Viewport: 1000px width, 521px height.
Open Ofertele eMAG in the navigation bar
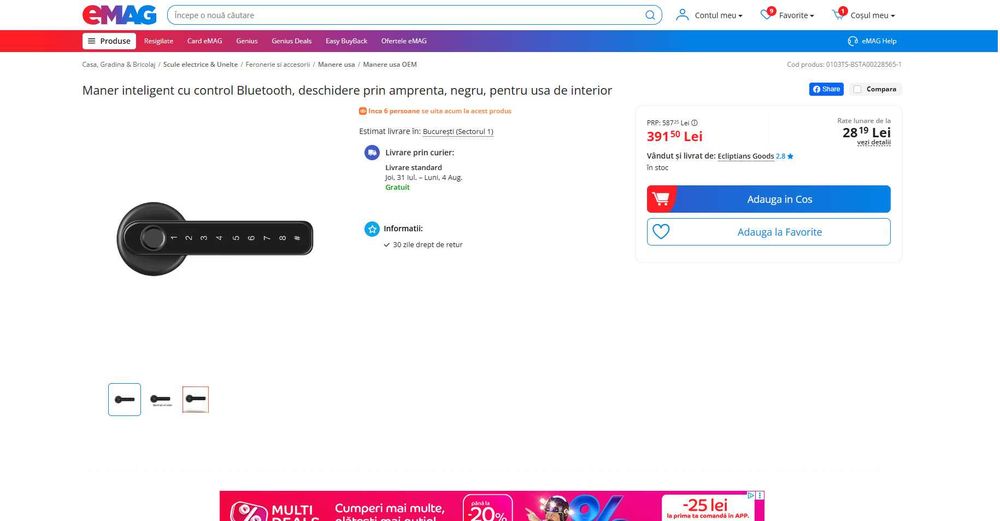point(404,41)
